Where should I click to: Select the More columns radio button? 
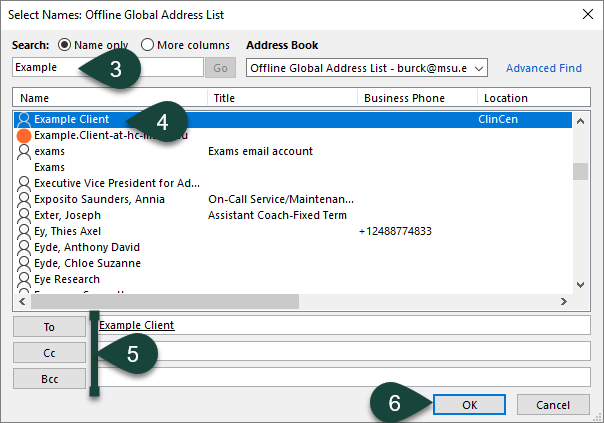pos(148,45)
